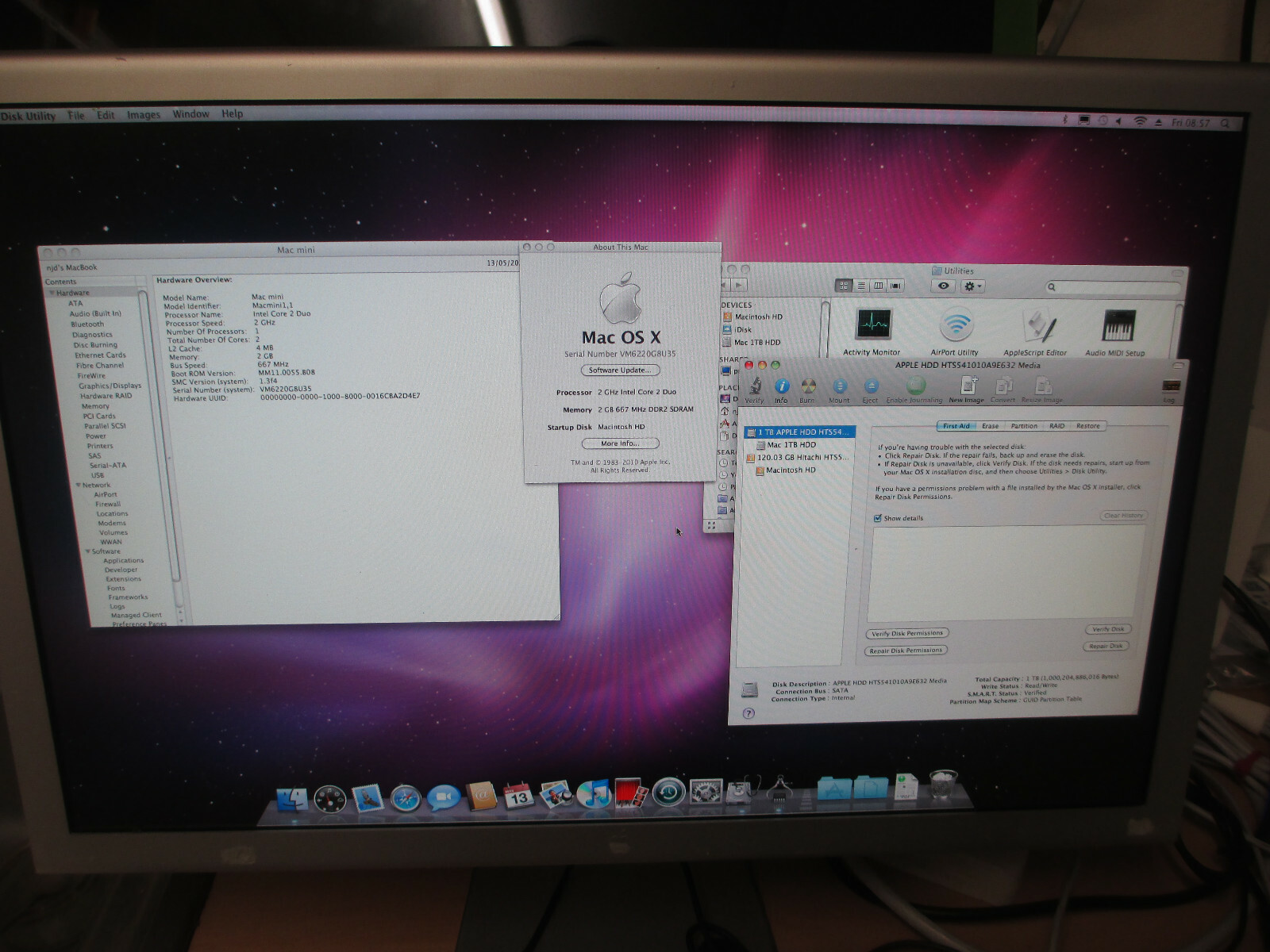Open Dashboard from the Dock
Image resolution: width=1270 pixels, height=952 pixels.
329,799
